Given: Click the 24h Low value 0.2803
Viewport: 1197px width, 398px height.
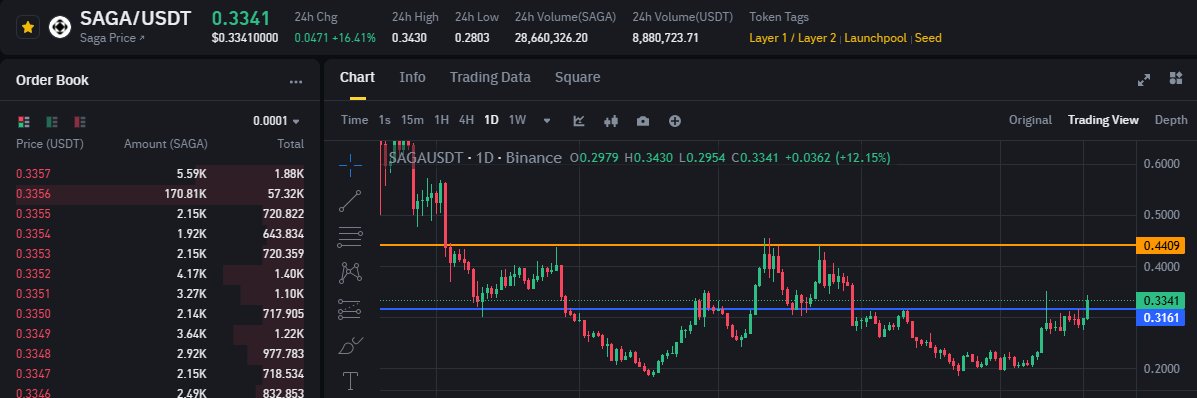Looking at the screenshot, I should (x=473, y=37).
